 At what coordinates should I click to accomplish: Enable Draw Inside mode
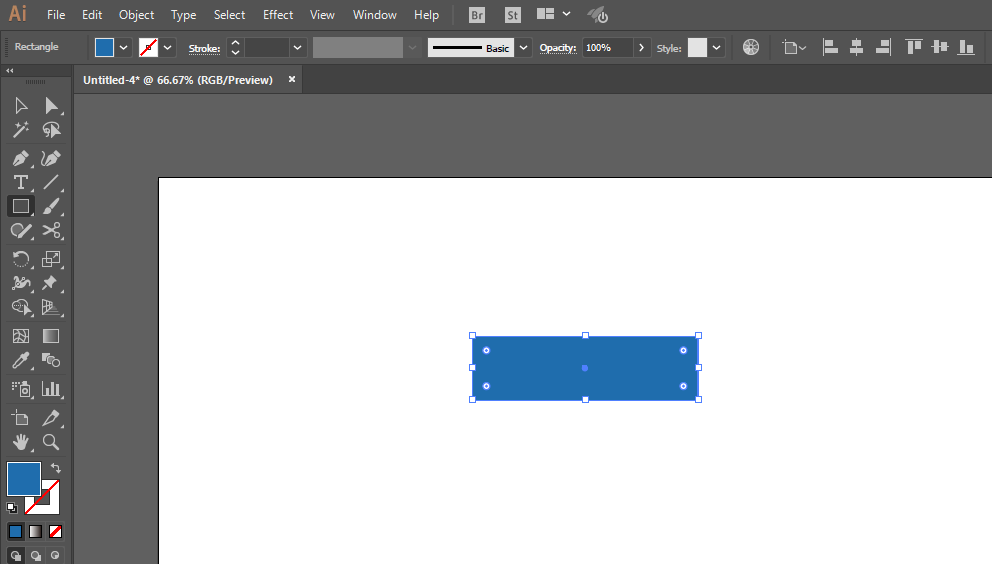[56, 556]
